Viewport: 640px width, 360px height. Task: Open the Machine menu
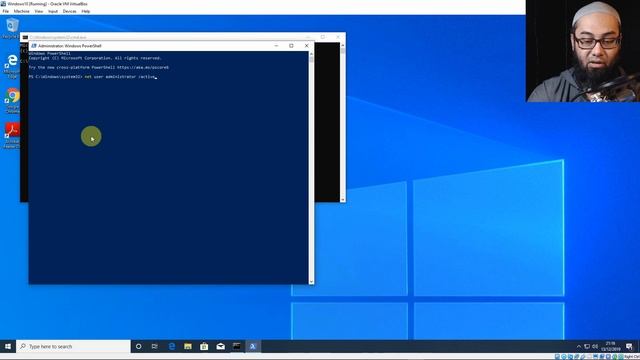tap(22, 11)
